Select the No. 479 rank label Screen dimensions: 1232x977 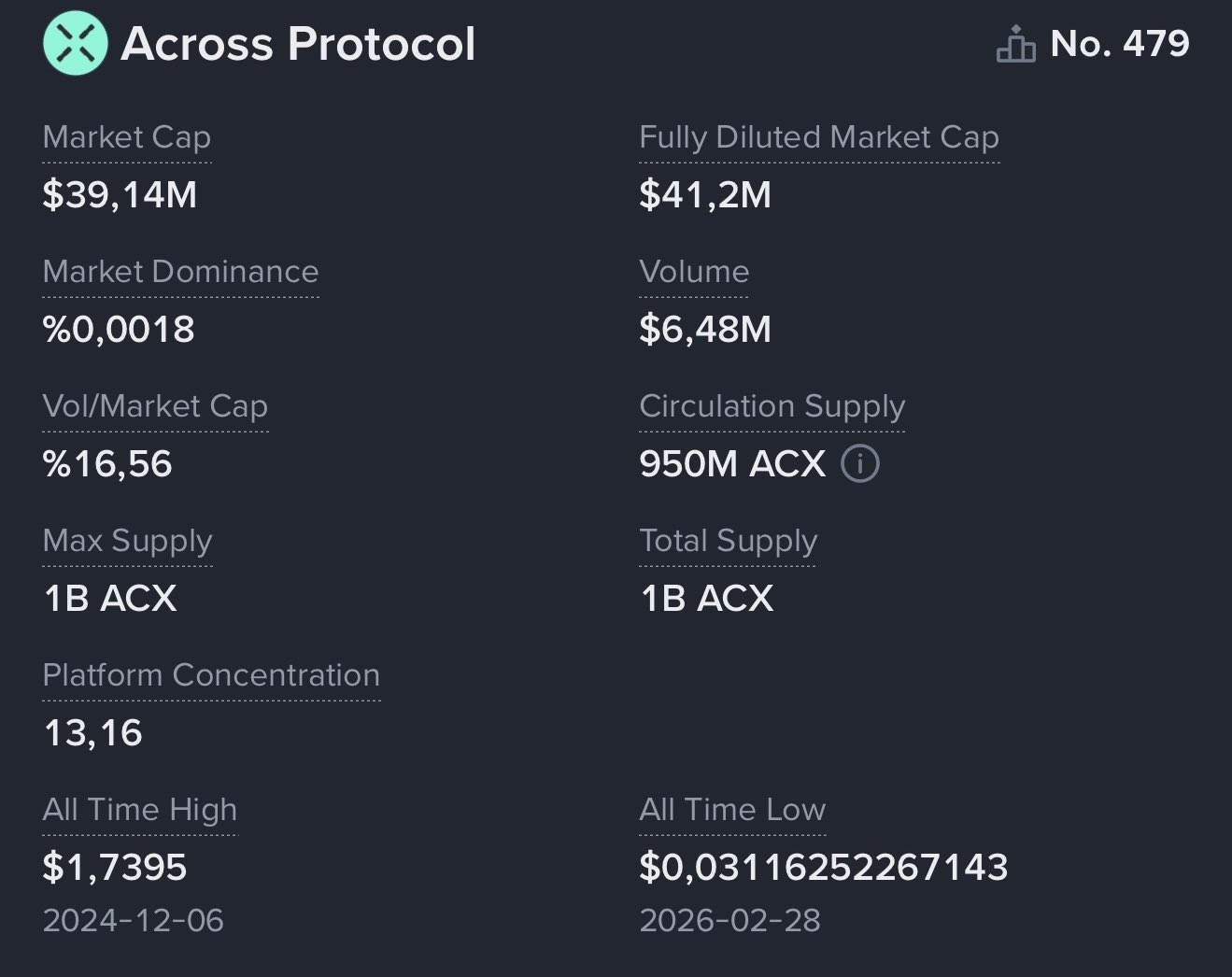(1119, 43)
